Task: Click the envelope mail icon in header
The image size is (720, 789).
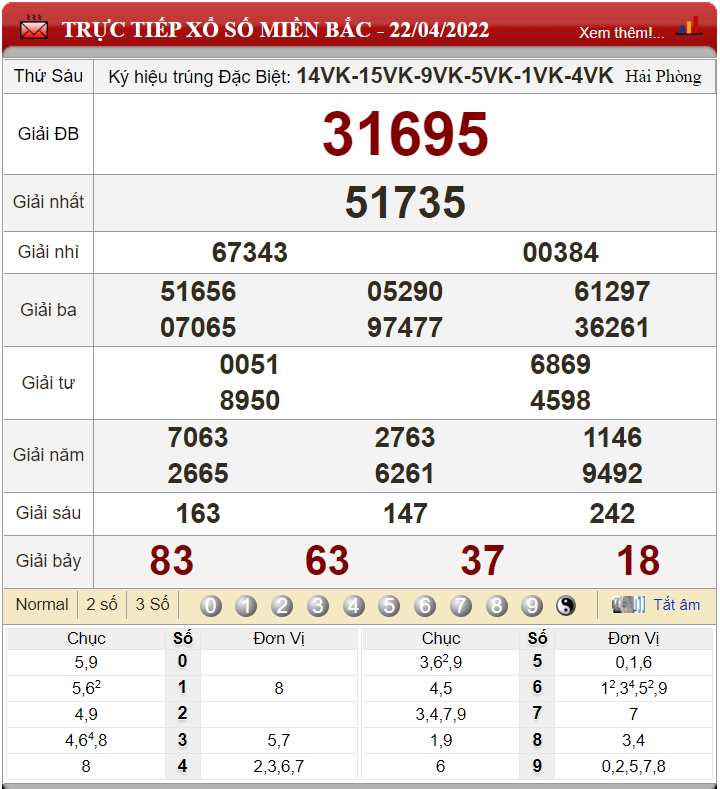Action: [33, 29]
